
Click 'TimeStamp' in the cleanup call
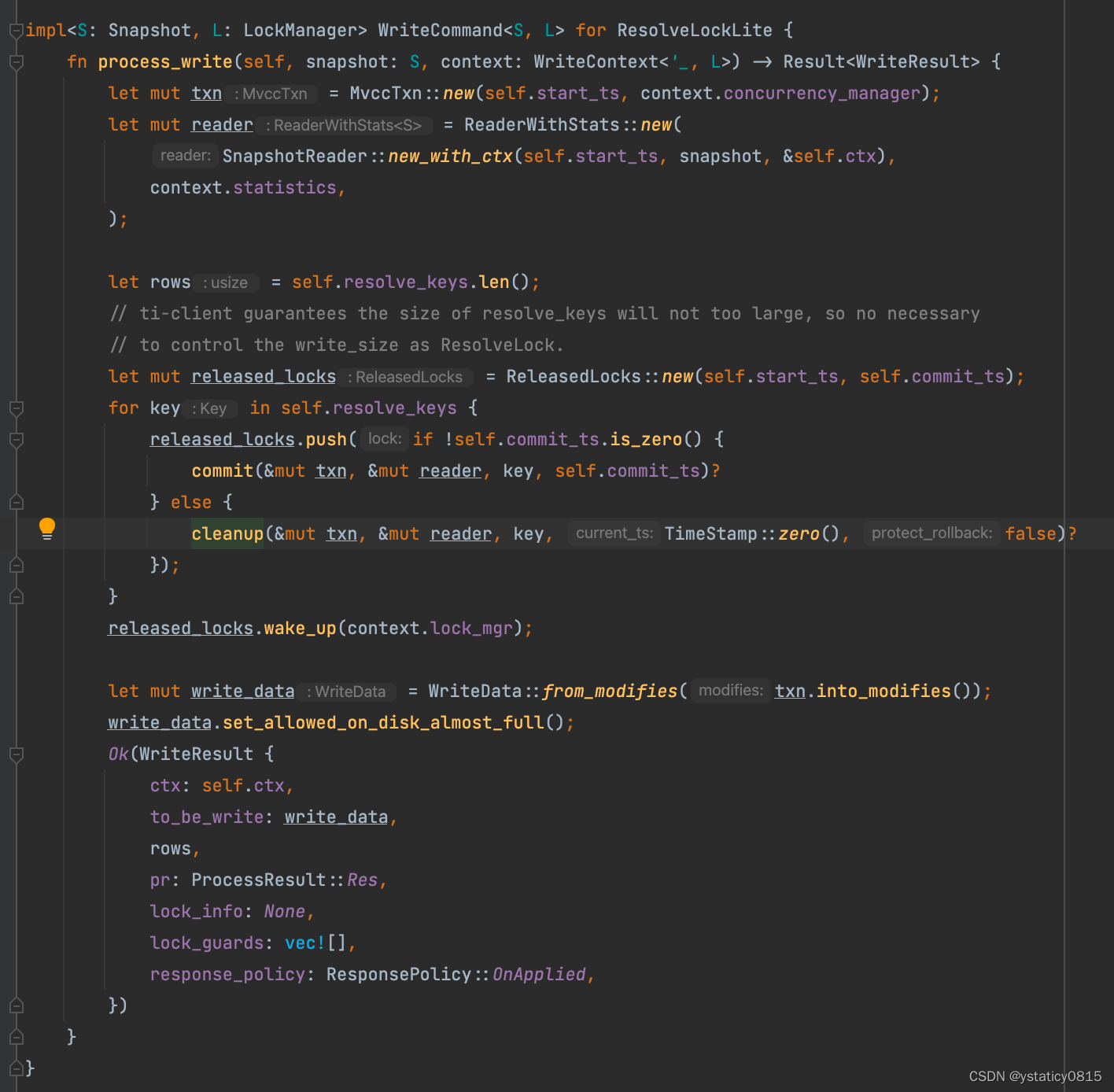710,534
